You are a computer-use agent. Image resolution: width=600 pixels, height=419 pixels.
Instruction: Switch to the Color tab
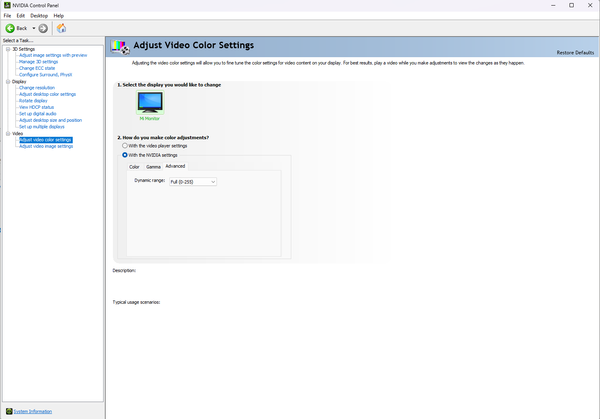134,166
